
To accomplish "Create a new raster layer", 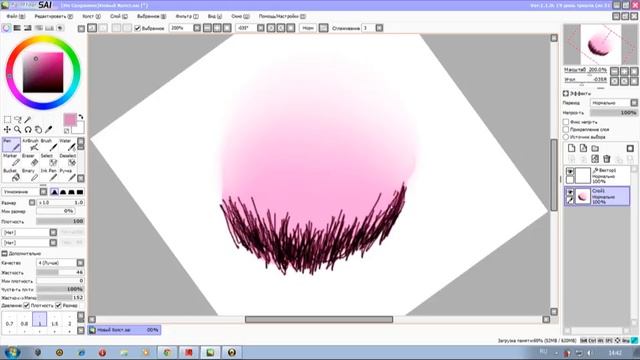I will tap(571, 148).
